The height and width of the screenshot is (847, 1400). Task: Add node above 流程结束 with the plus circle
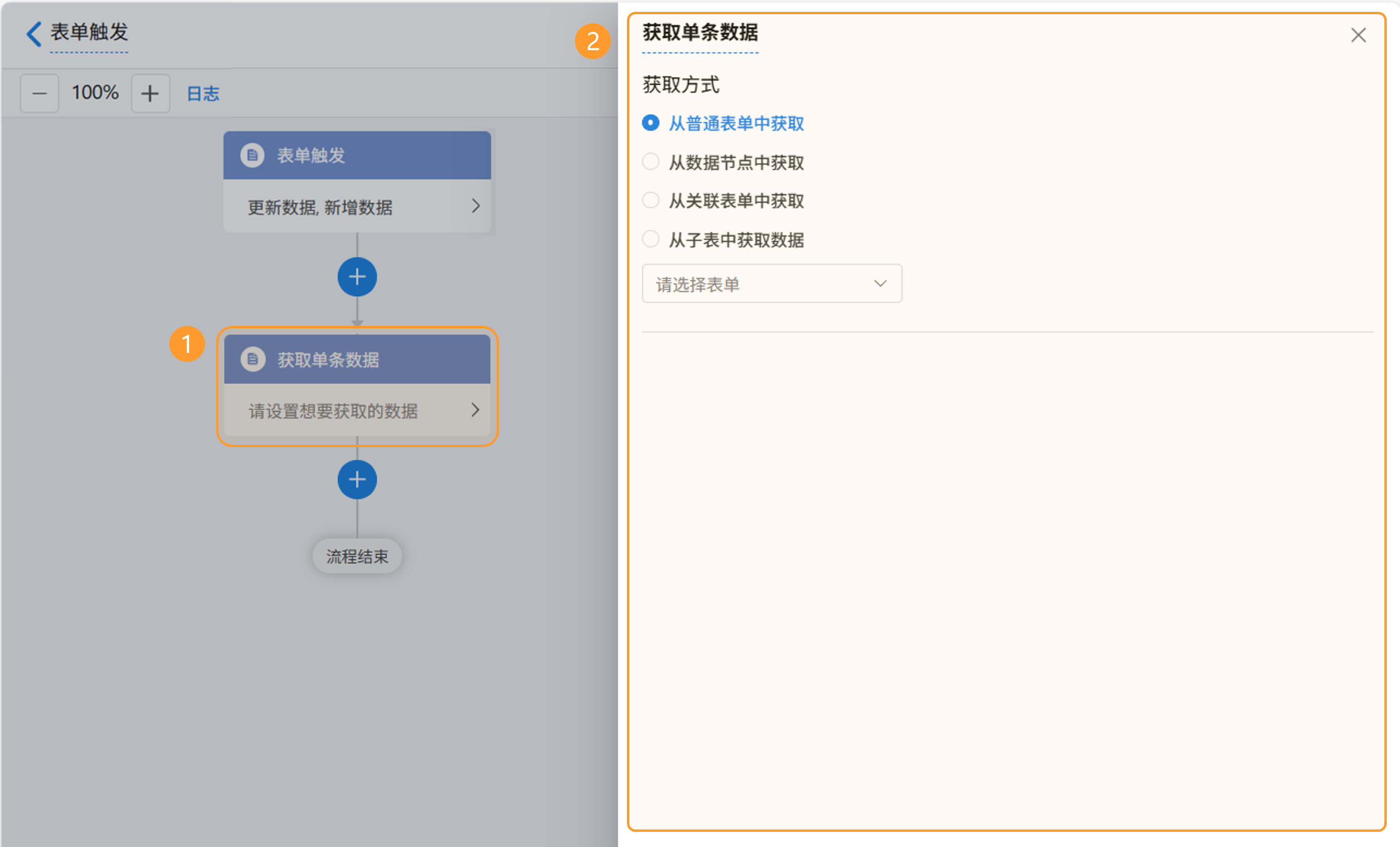point(357,480)
